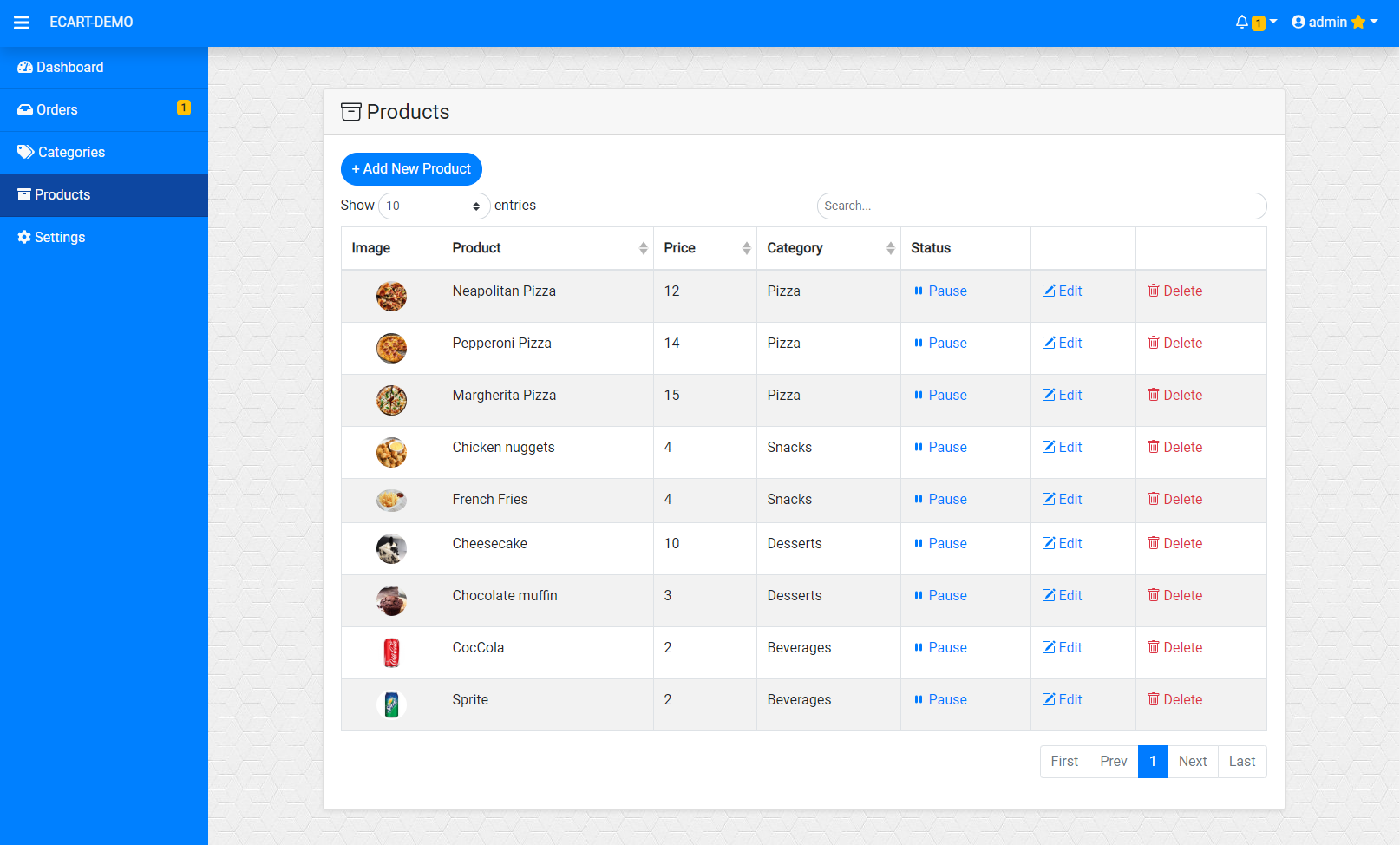
Task: Pause the Chicken nuggets product
Action: pyautogui.click(x=940, y=448)
